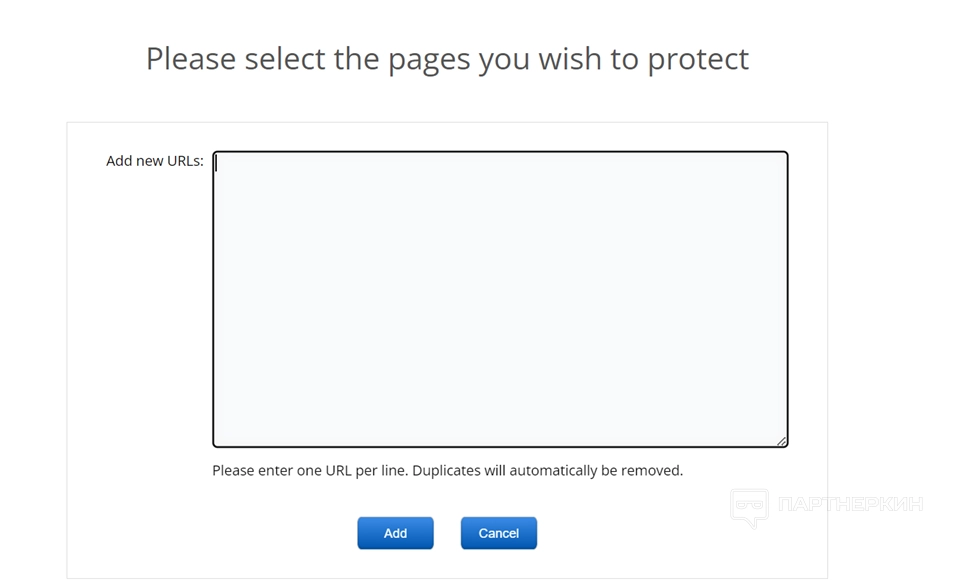Click the Add button
974x581 pixels.
point(395,533)
